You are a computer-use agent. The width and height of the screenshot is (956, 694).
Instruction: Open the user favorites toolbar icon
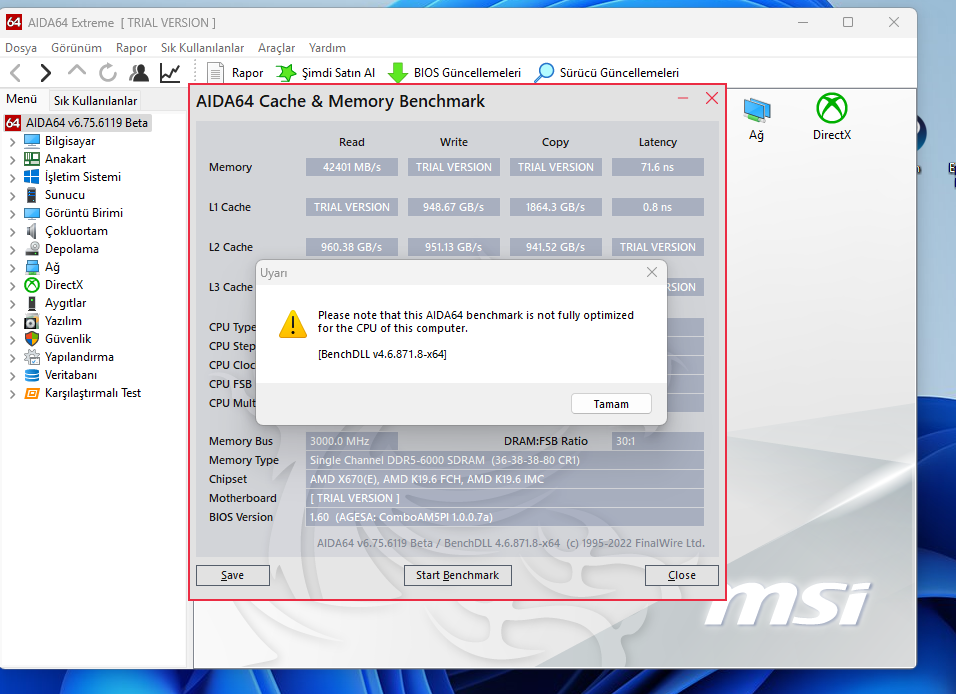point(139,73)
